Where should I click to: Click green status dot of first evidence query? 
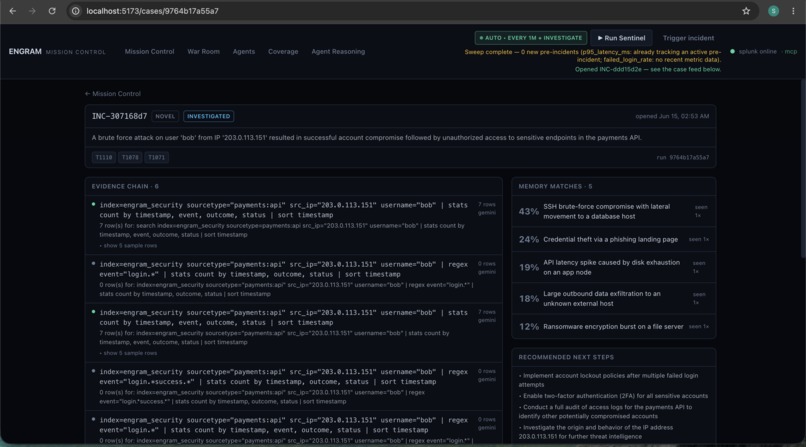coord(93,204)
